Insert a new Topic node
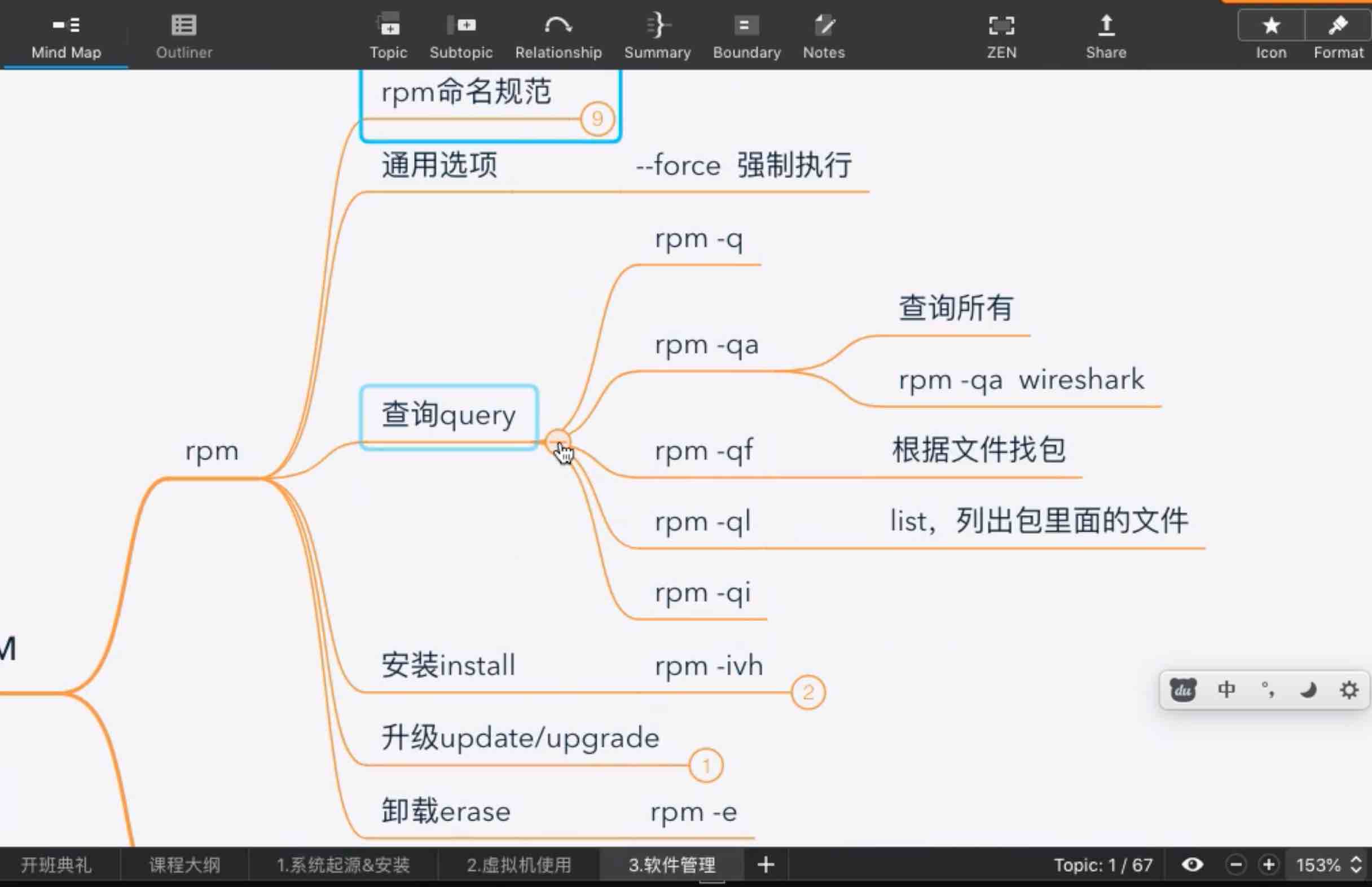The width and height of the screenshot is (1372, 887). tap(389, 34)
